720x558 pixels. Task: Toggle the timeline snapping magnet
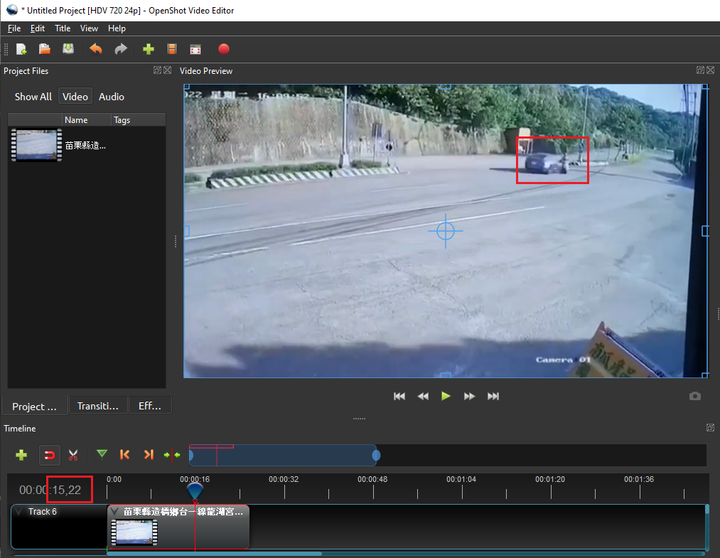[49, 455]
